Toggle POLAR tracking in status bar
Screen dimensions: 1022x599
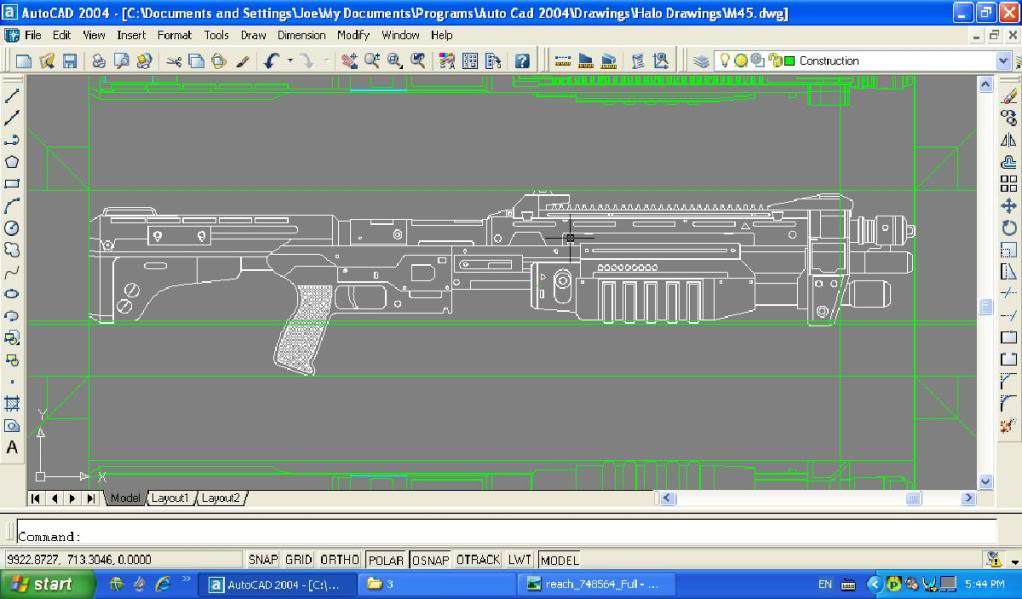(386, 560)
